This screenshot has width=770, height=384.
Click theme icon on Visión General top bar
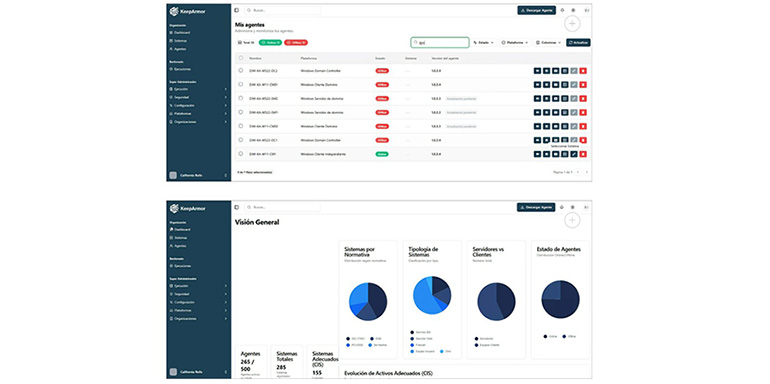[x=562, y=207]
